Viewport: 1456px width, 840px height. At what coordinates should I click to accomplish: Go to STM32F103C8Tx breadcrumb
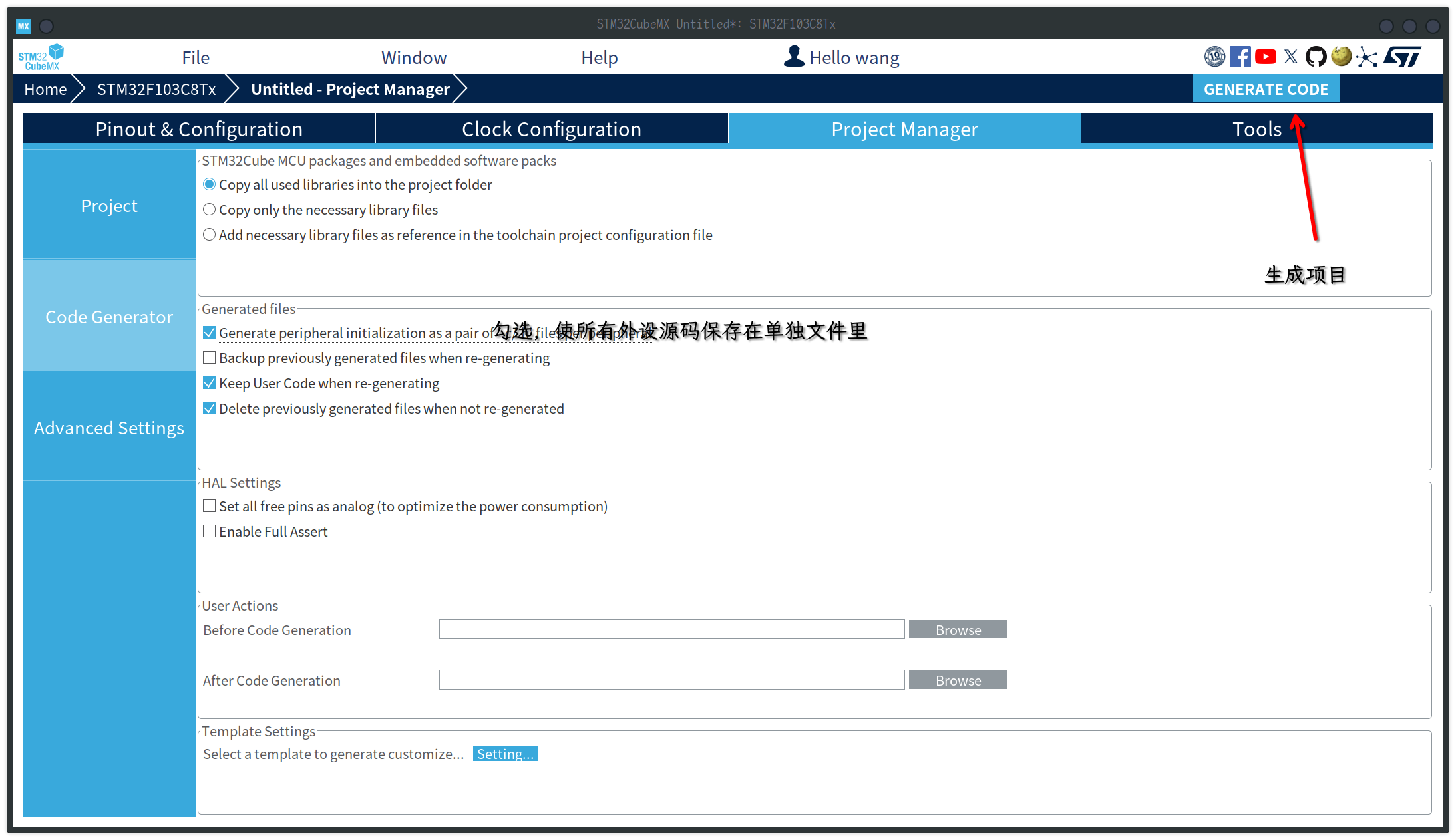[x=156, y=89]
